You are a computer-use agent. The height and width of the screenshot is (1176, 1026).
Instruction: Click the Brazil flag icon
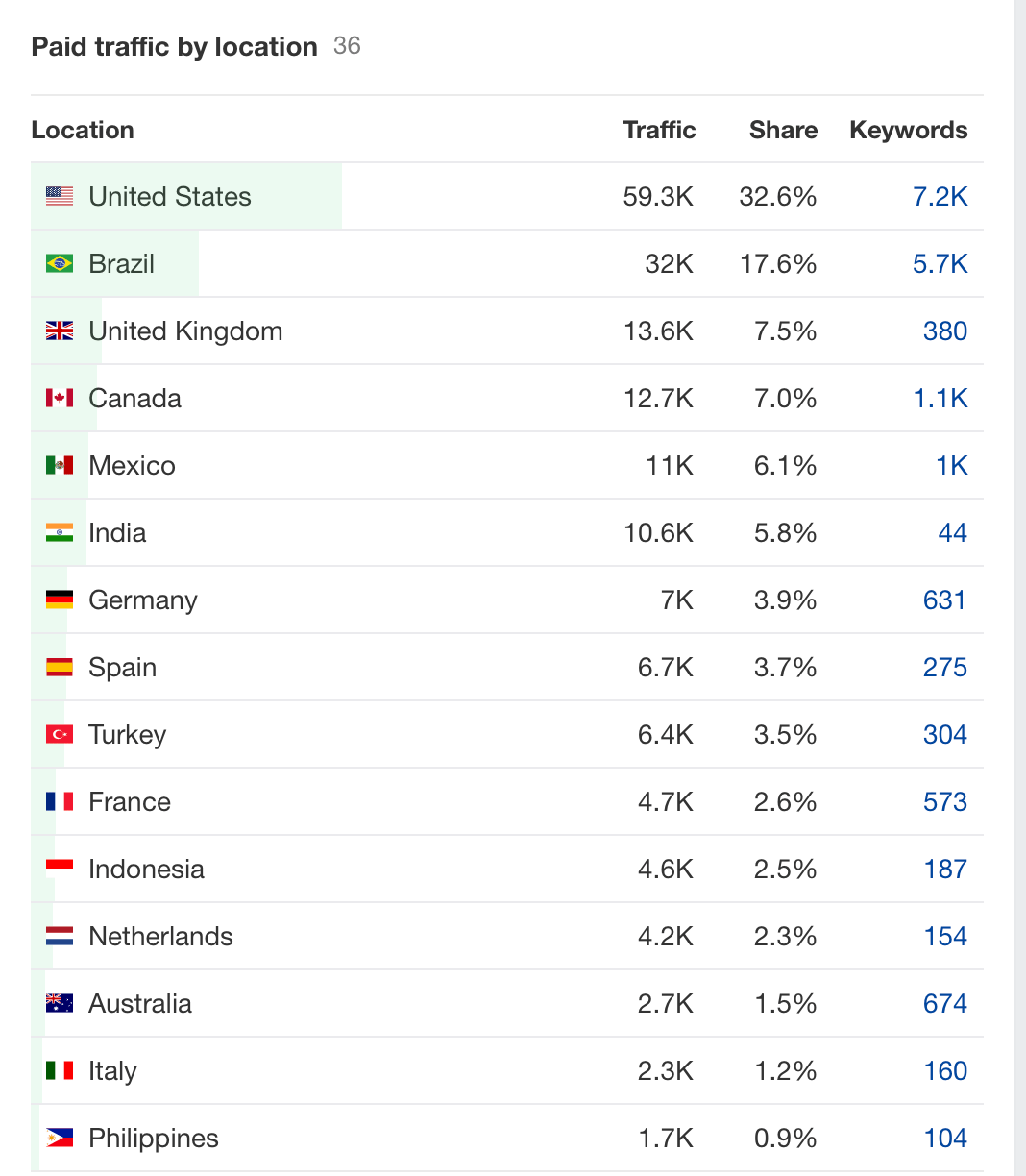coord(59,263)
